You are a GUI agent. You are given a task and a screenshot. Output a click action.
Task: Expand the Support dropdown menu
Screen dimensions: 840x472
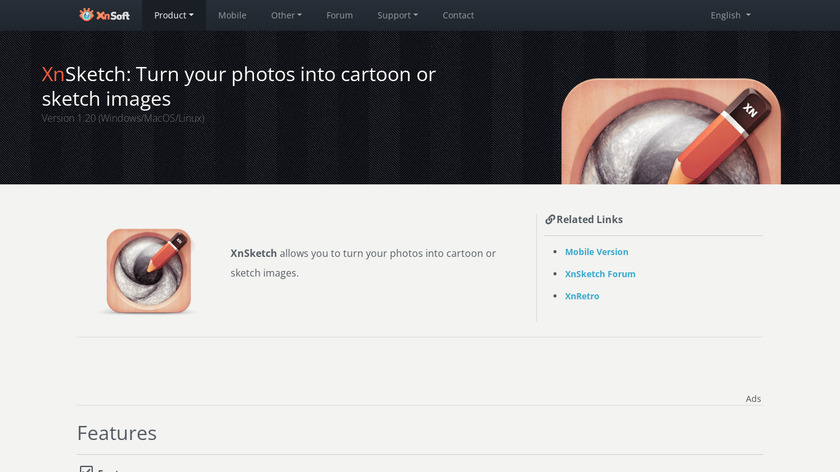pos(398,15)
